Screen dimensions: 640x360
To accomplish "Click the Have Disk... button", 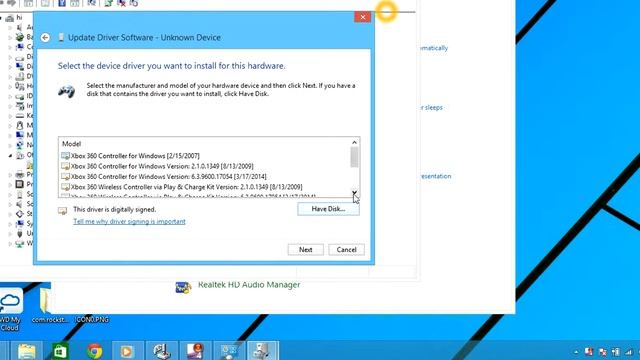I will tap(328, 209).
